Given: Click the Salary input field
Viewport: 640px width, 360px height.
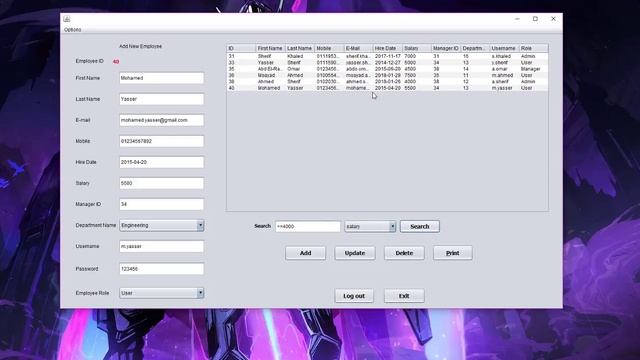Looking at the screenshot, I should click(162, 183).
